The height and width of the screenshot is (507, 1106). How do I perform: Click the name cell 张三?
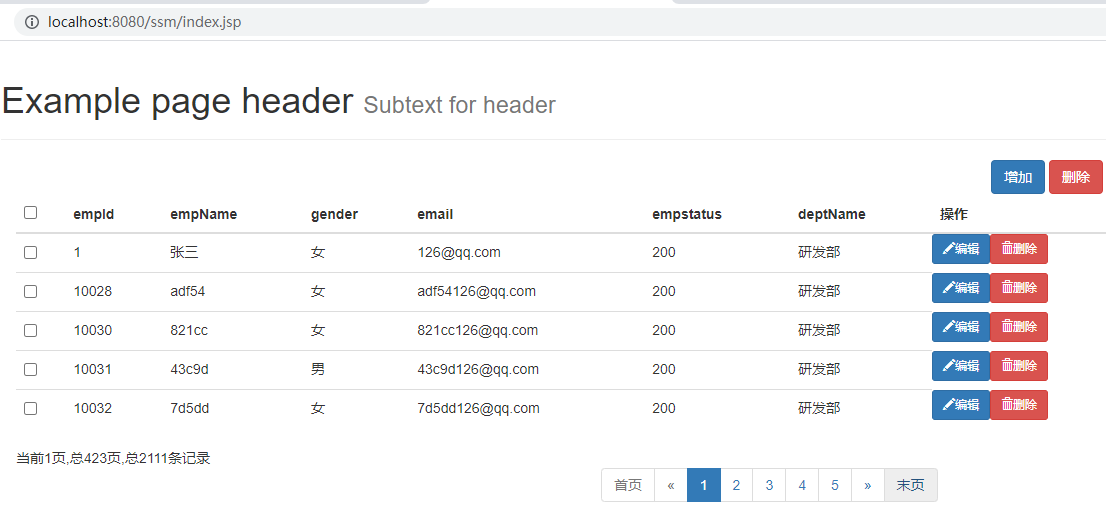(184, 252)
